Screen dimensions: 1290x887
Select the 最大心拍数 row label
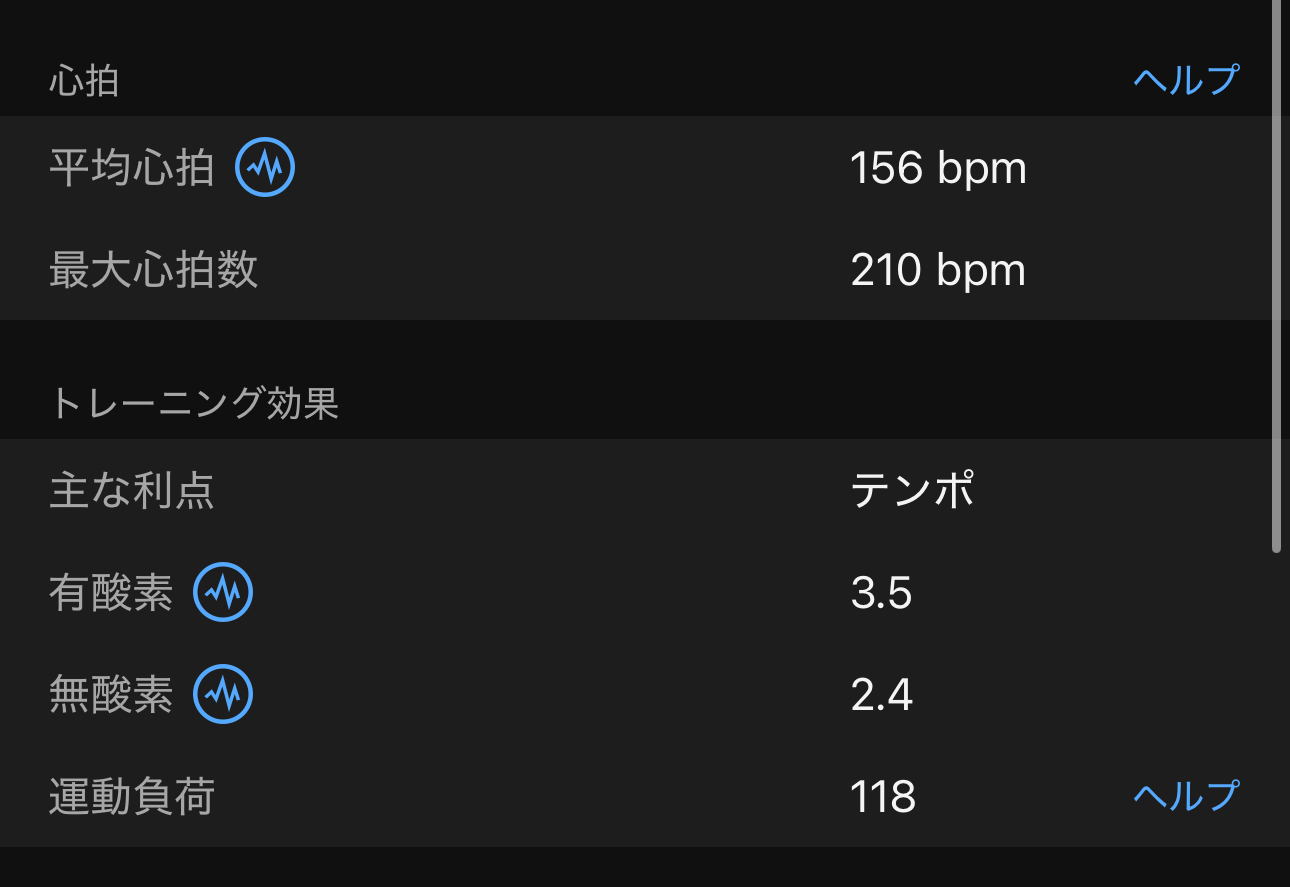[153, 270]
